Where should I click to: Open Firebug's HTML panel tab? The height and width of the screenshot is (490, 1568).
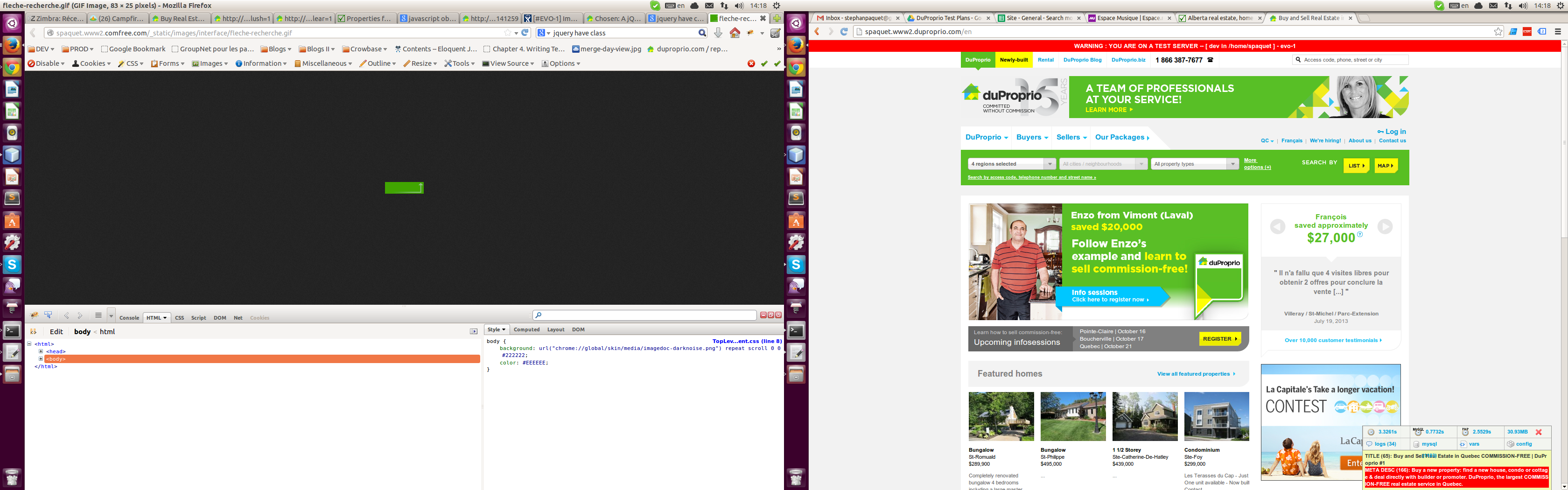156,318
